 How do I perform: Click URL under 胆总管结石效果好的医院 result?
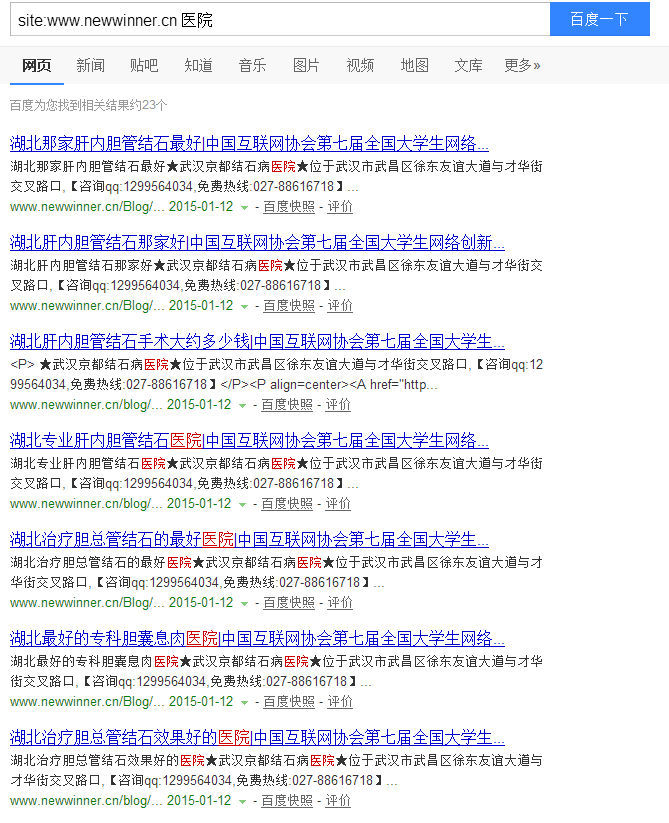click(86, 801)
